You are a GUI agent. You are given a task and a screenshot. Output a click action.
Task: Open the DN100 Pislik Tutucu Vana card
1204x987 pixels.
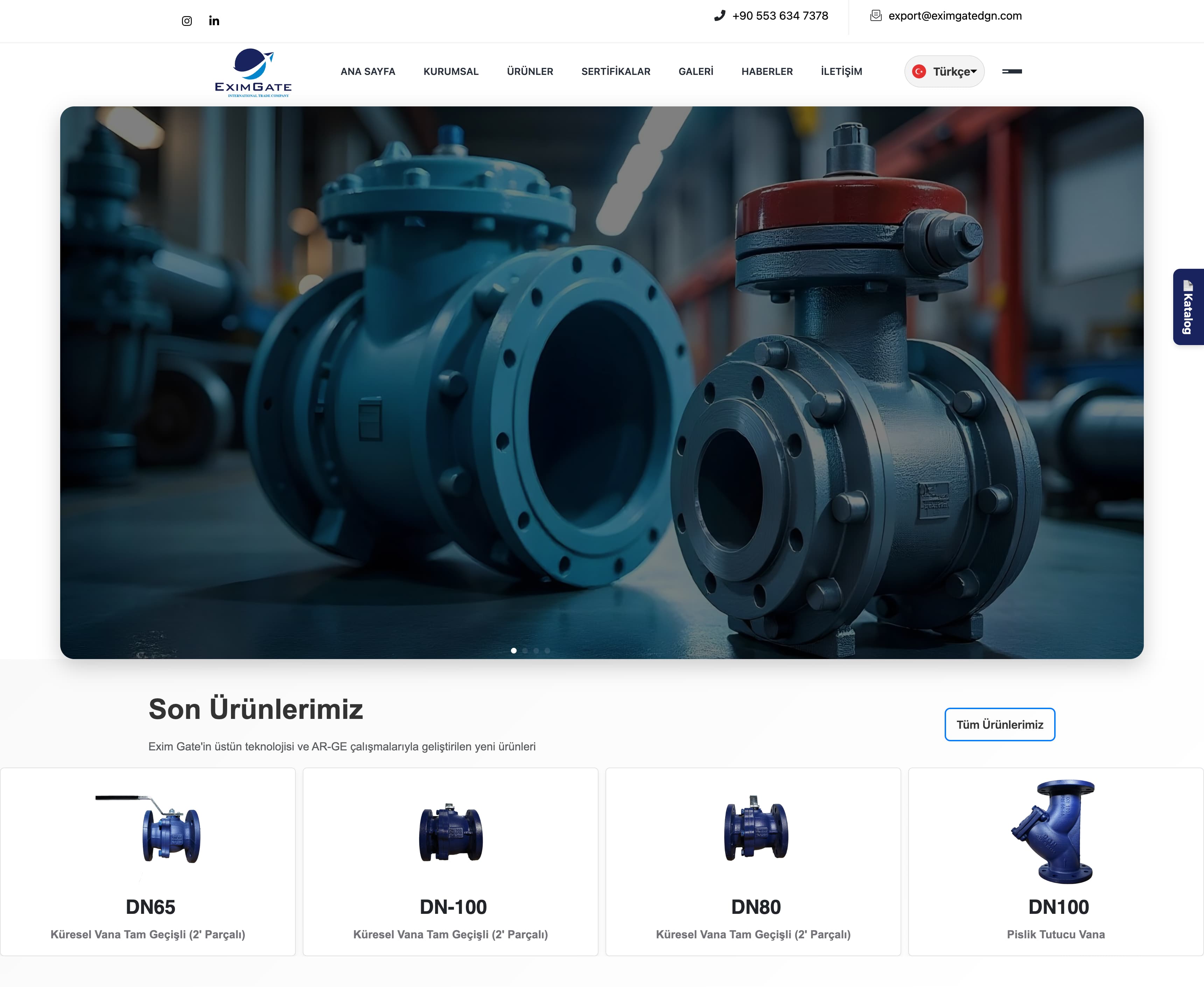1056,861
